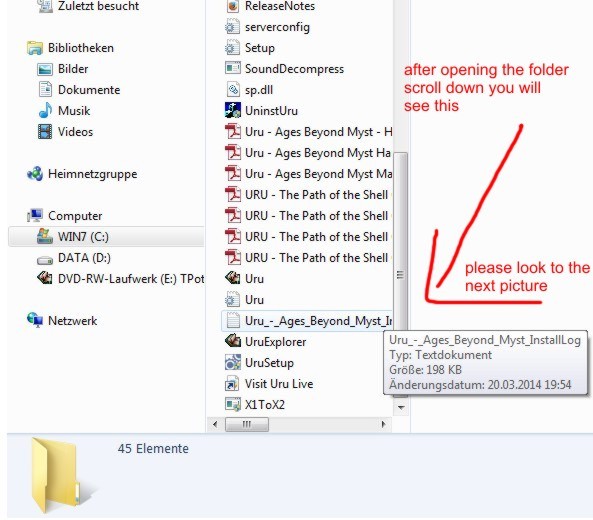The height and width of the screenshot is (520, 593).
Task: Click the vertical scrollbar down arrow
Action: [401, 408]
